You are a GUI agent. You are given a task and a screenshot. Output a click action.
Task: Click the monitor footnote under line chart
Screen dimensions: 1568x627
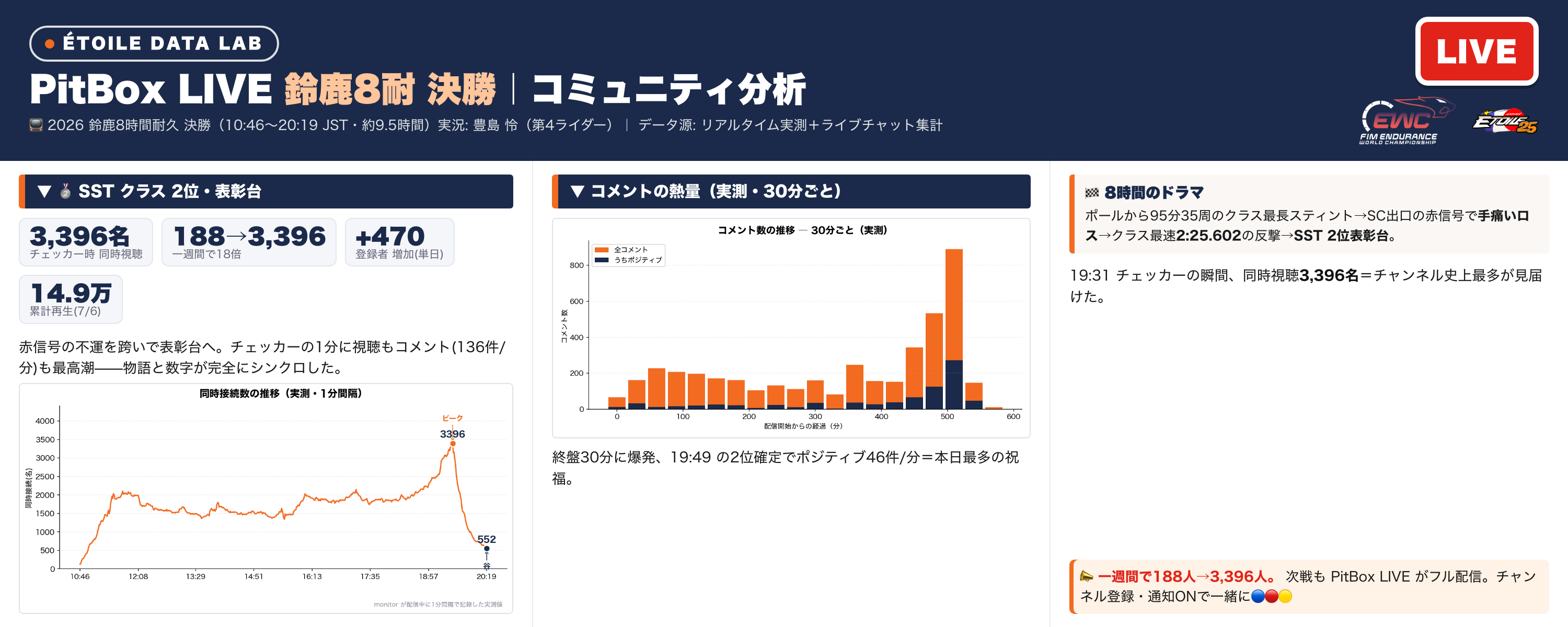point(439,605)
